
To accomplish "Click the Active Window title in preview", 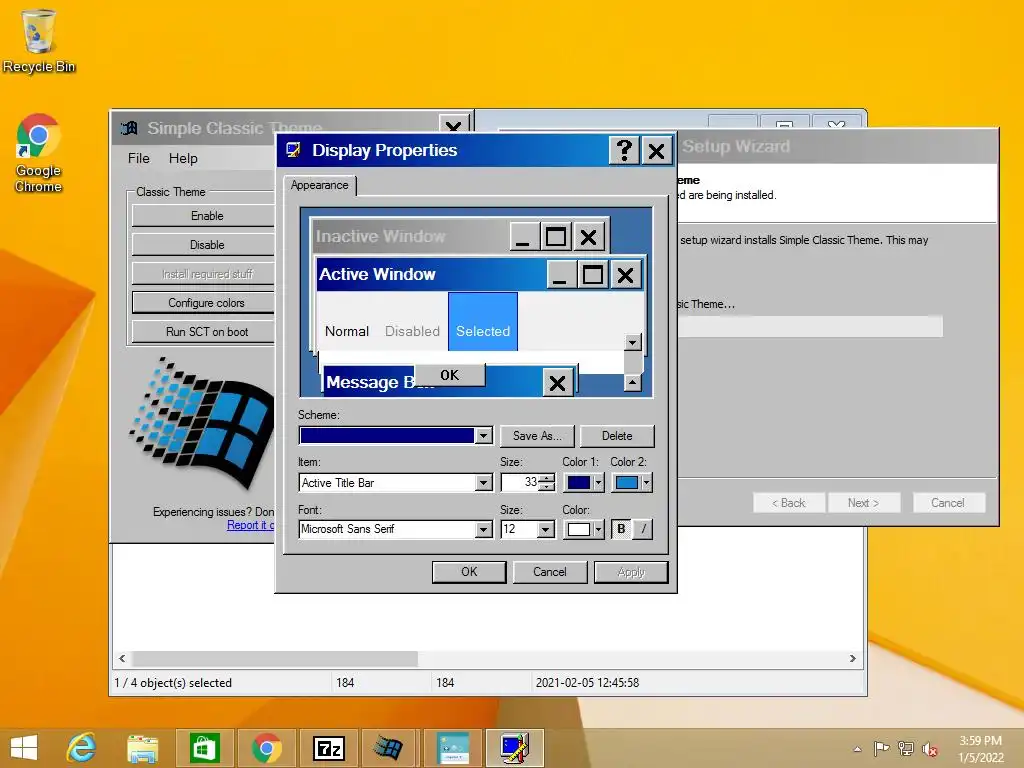I will point(377,274).
